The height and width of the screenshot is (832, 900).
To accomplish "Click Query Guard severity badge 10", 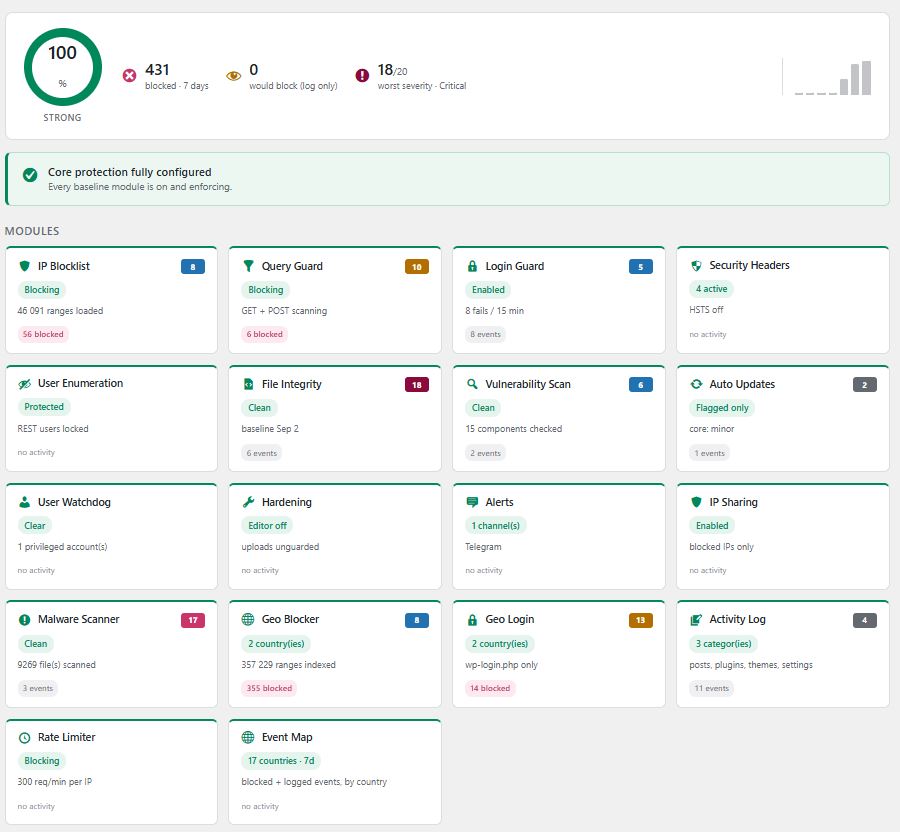I will 417,267.
